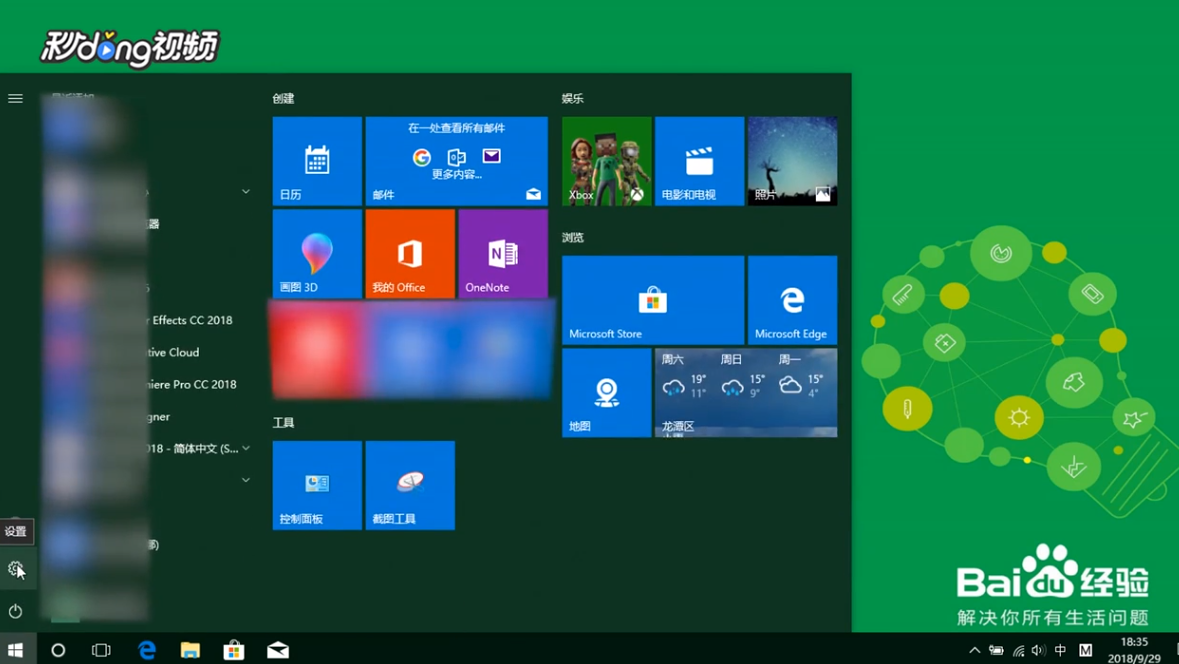Open the 邮件 mail tile
This screenshot has height=664, width=1179.
pyautogui.click(x=456, y=161)
